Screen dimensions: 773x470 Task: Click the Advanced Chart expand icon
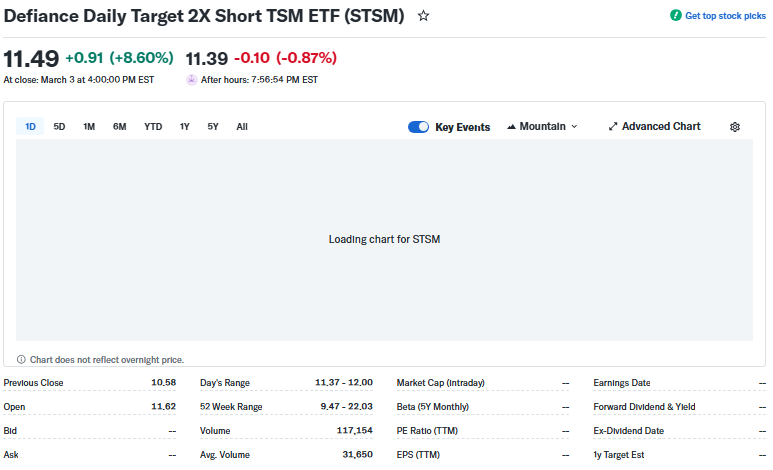click(613, 127)
